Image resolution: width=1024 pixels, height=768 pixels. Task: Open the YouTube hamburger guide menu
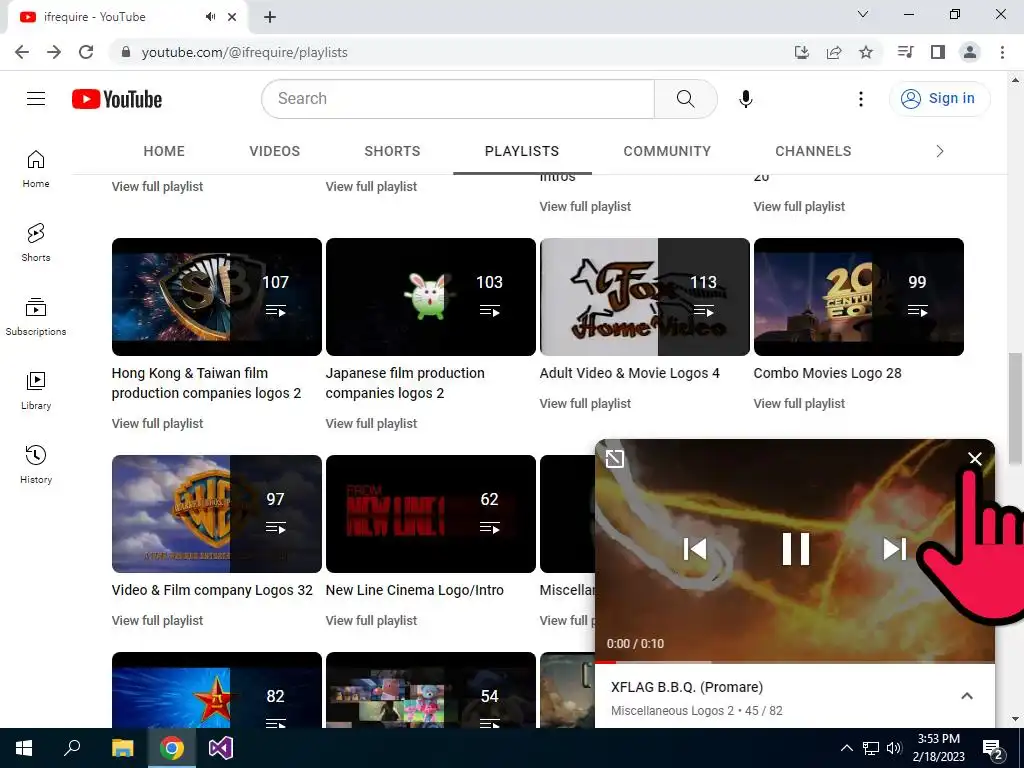click(36, 99)
